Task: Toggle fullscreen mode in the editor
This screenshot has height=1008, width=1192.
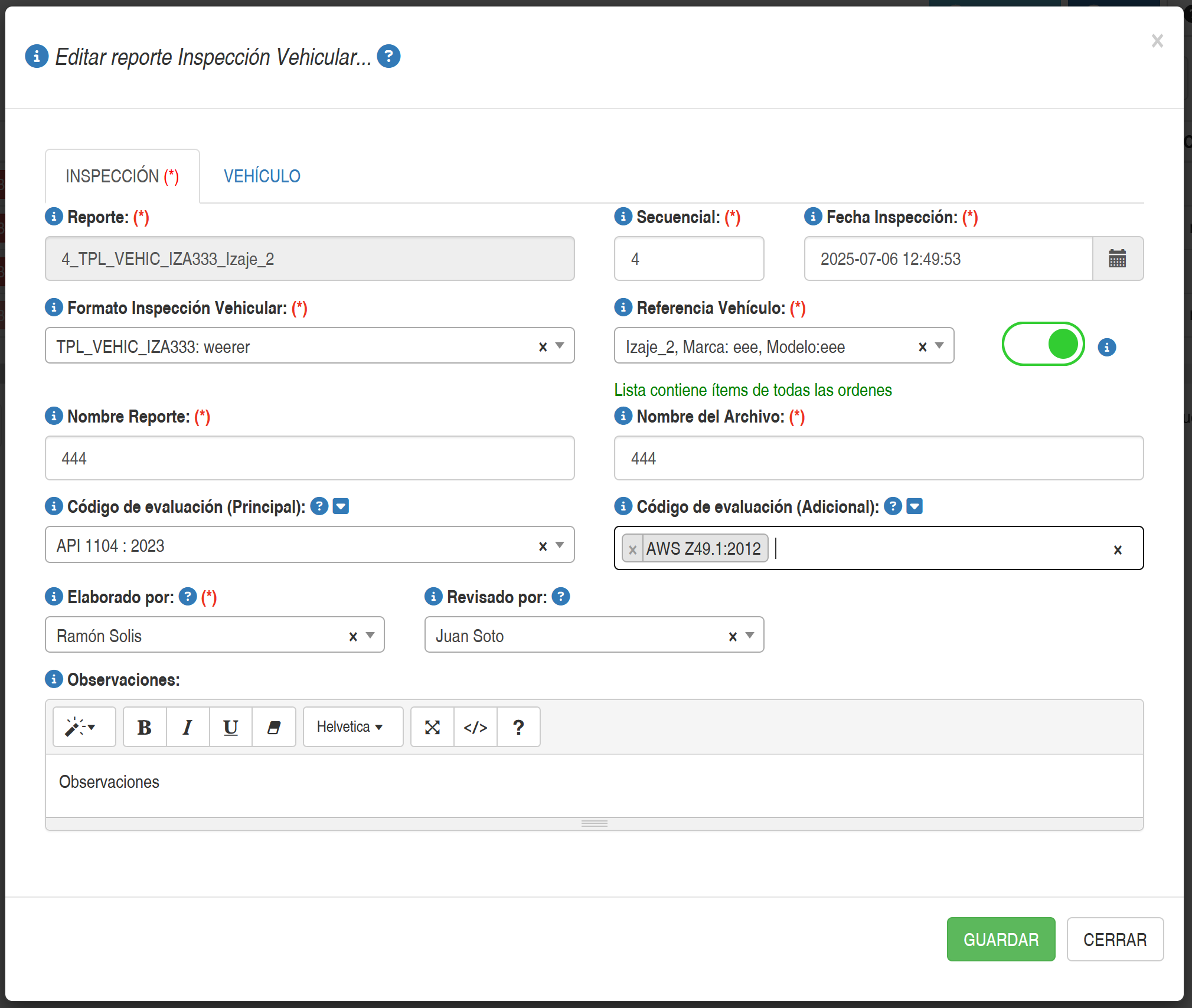Action: tap(432, 727)
